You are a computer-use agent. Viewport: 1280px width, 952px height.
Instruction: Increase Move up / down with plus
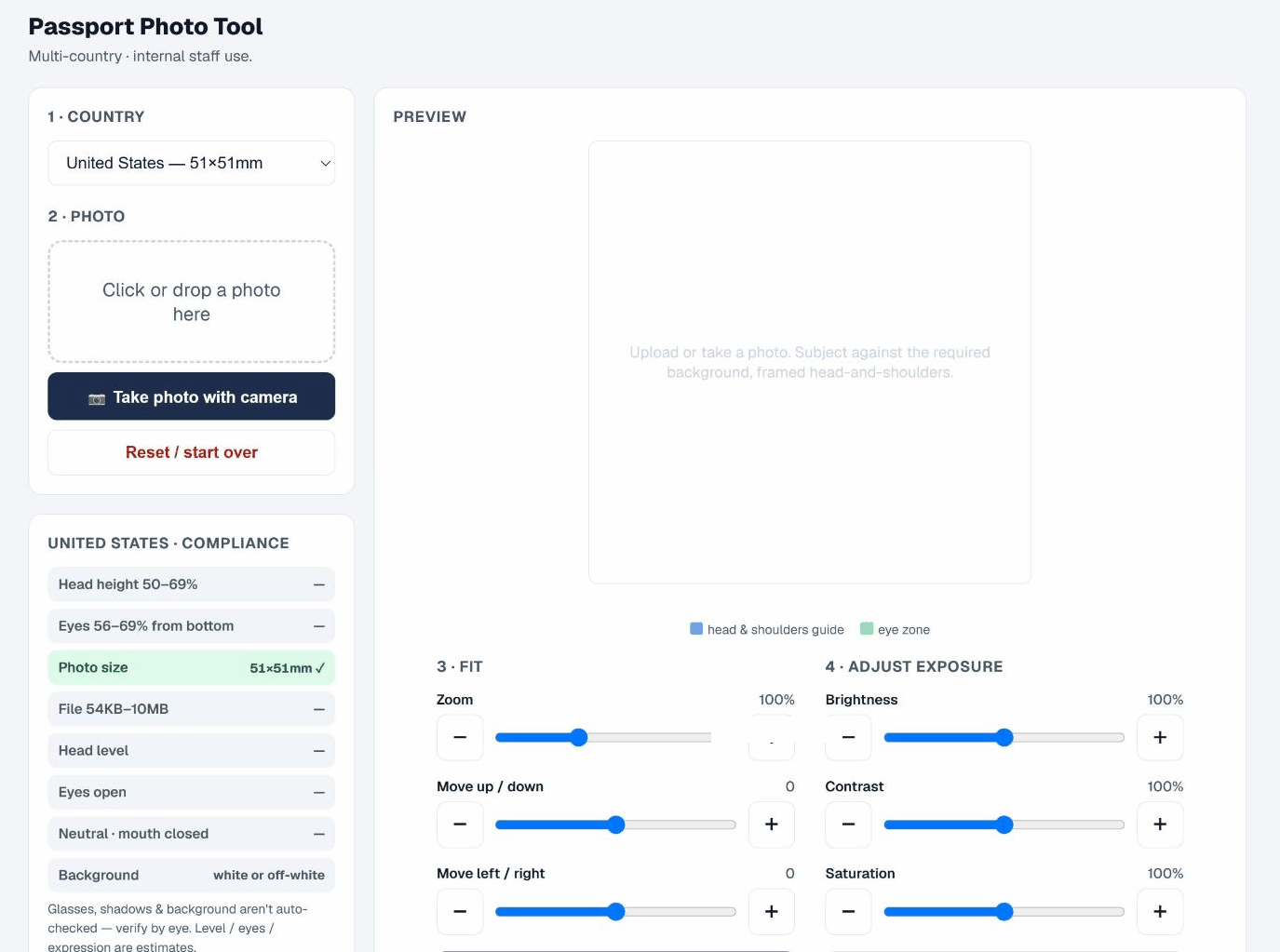coord(772,825)
